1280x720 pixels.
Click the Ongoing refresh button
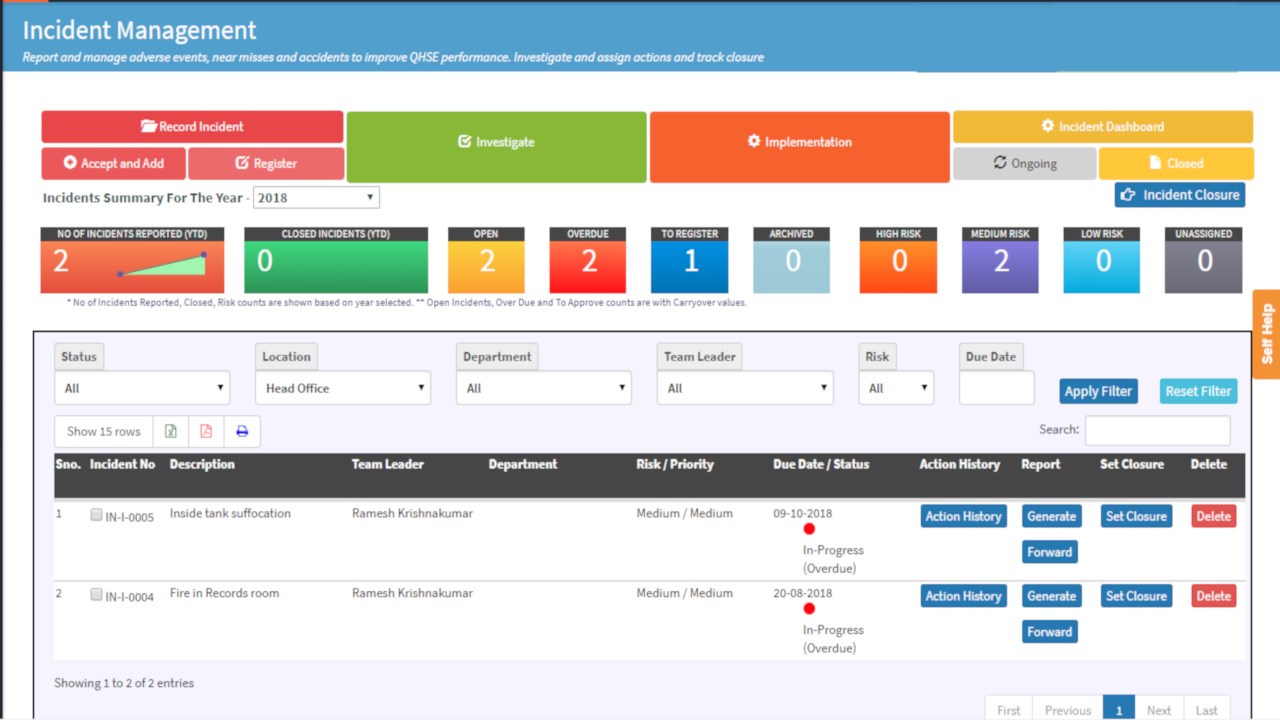(x=1024, y=162)
